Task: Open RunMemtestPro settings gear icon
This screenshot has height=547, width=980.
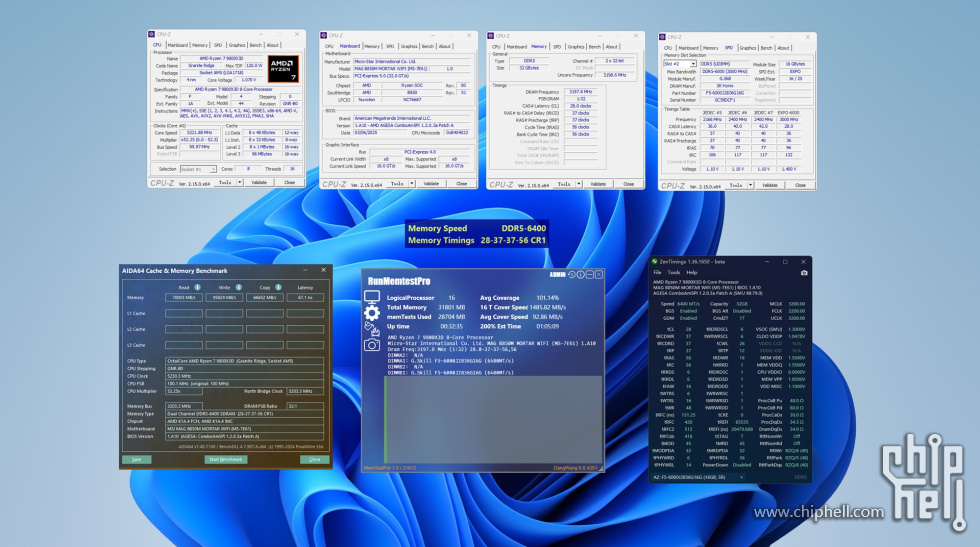Action: coord(372,313)
